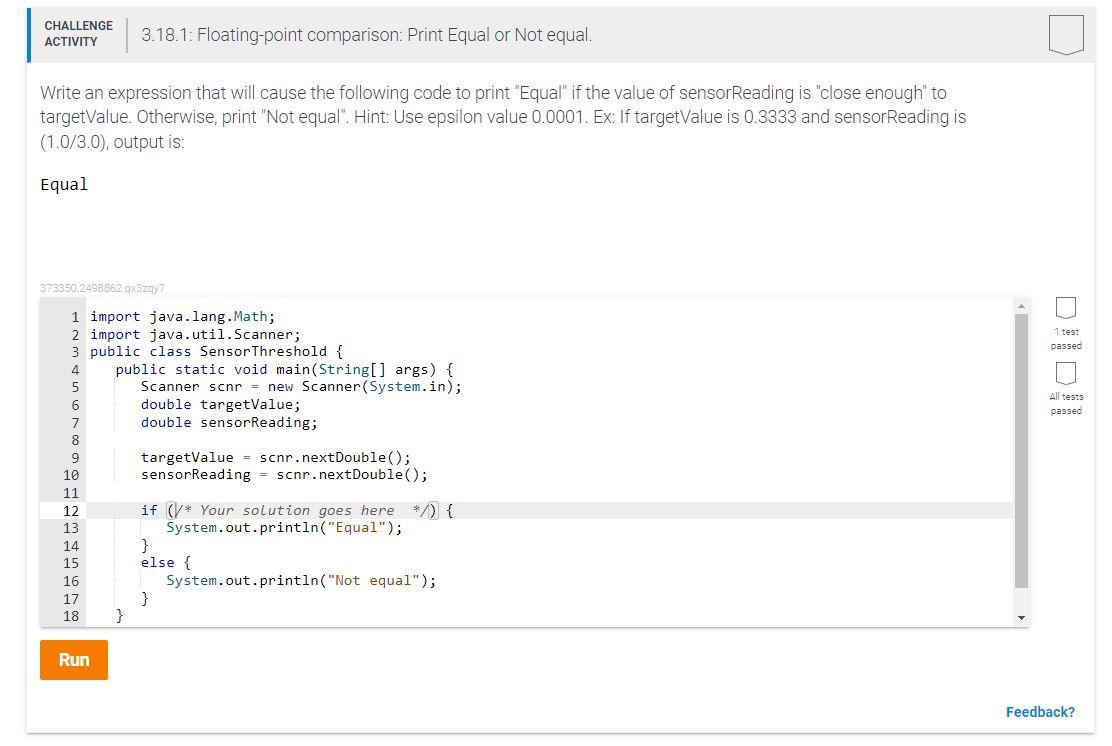Click the "1 test passed" badge icon
The image size is (1112, 746).
pyautogui.click(x=1066, y=308)
